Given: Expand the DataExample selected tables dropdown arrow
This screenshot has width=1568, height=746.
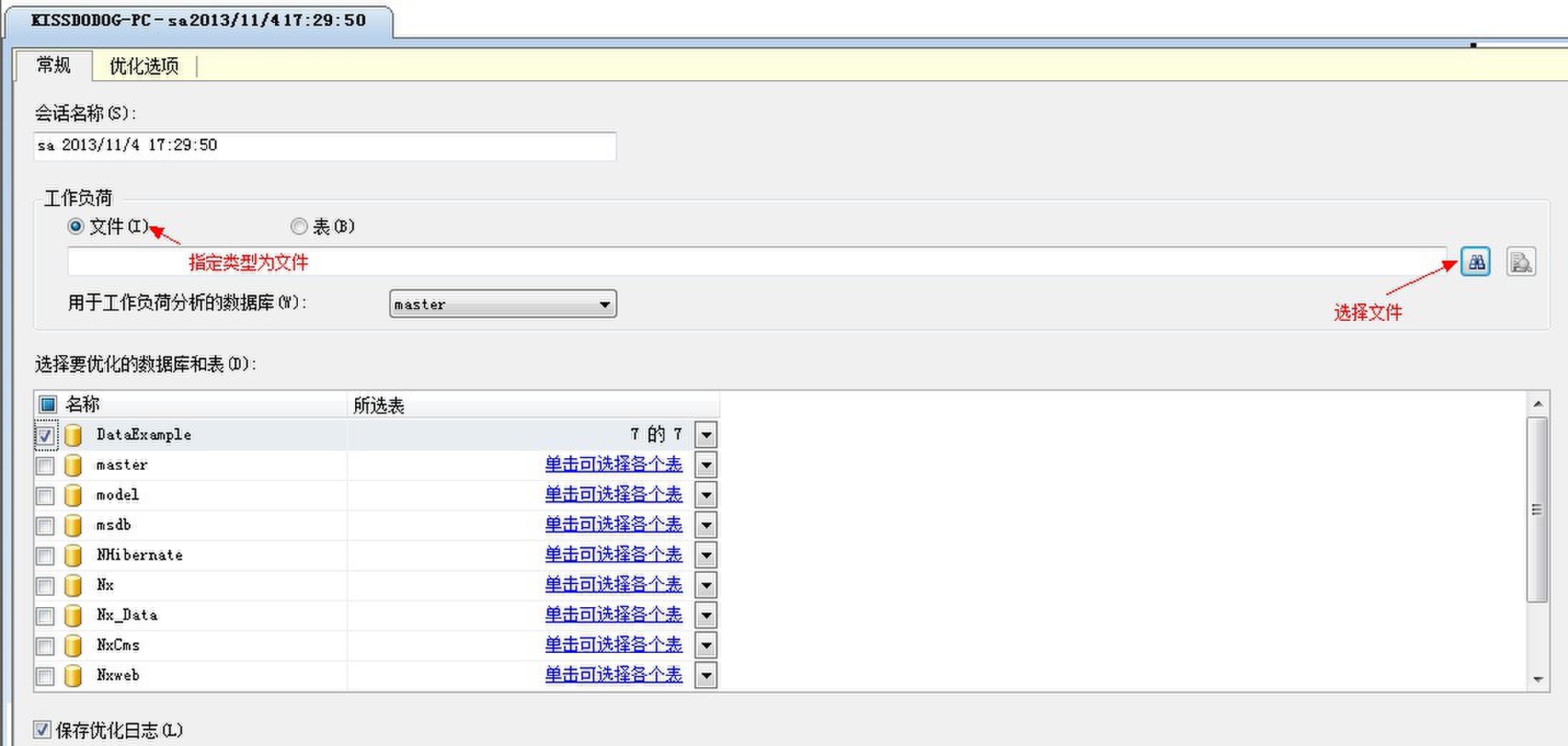Looking at the screenshot, I should [706, 435].
